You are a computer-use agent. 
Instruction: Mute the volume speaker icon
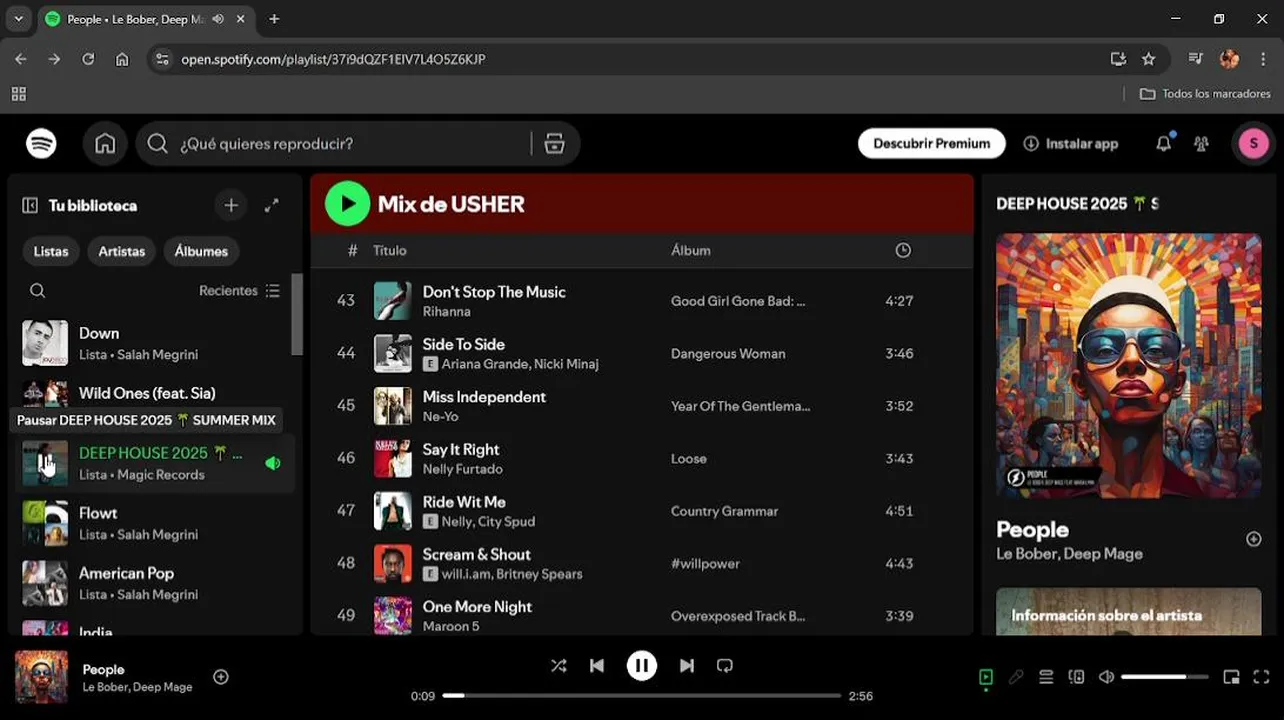coord(1106,677)
